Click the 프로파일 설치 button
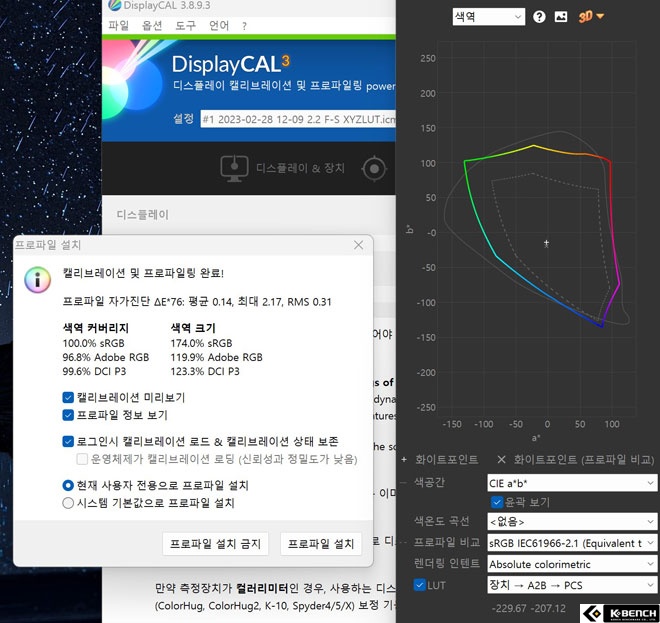Viewport: 660px width, 623px height. pos(321,544)
